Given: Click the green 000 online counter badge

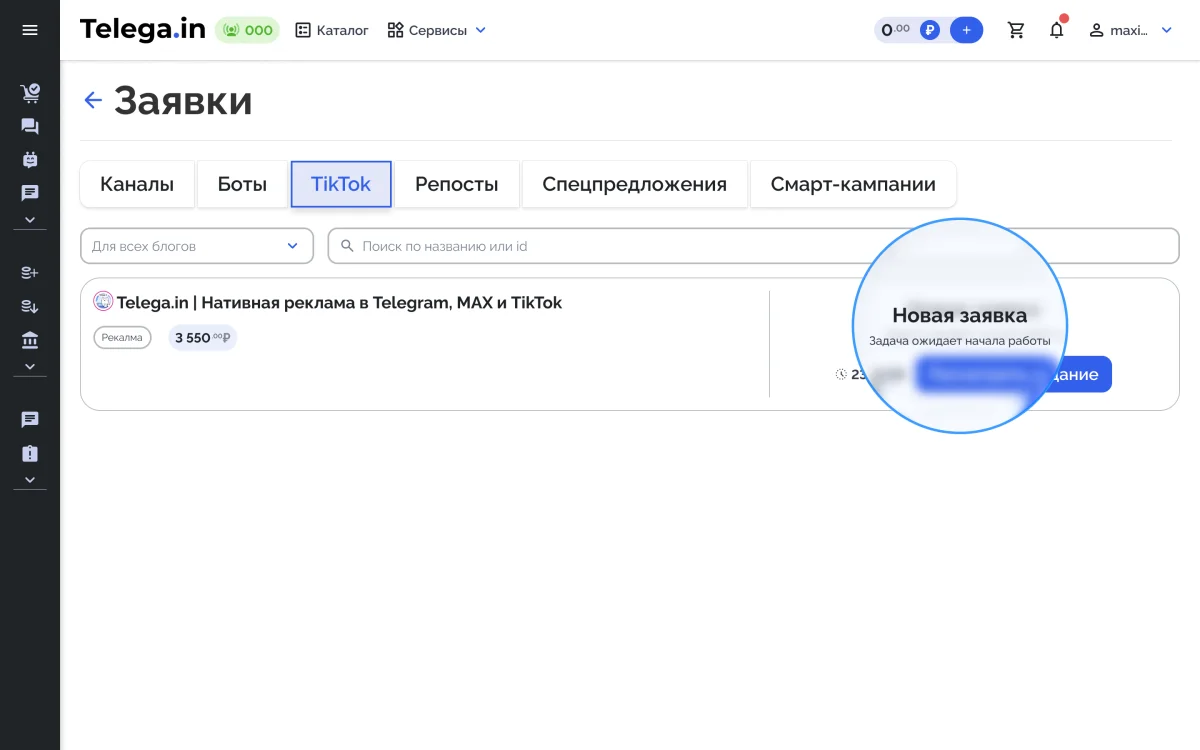Looking at the screenshot, I should pyautogui.click(x=248, y=30).
